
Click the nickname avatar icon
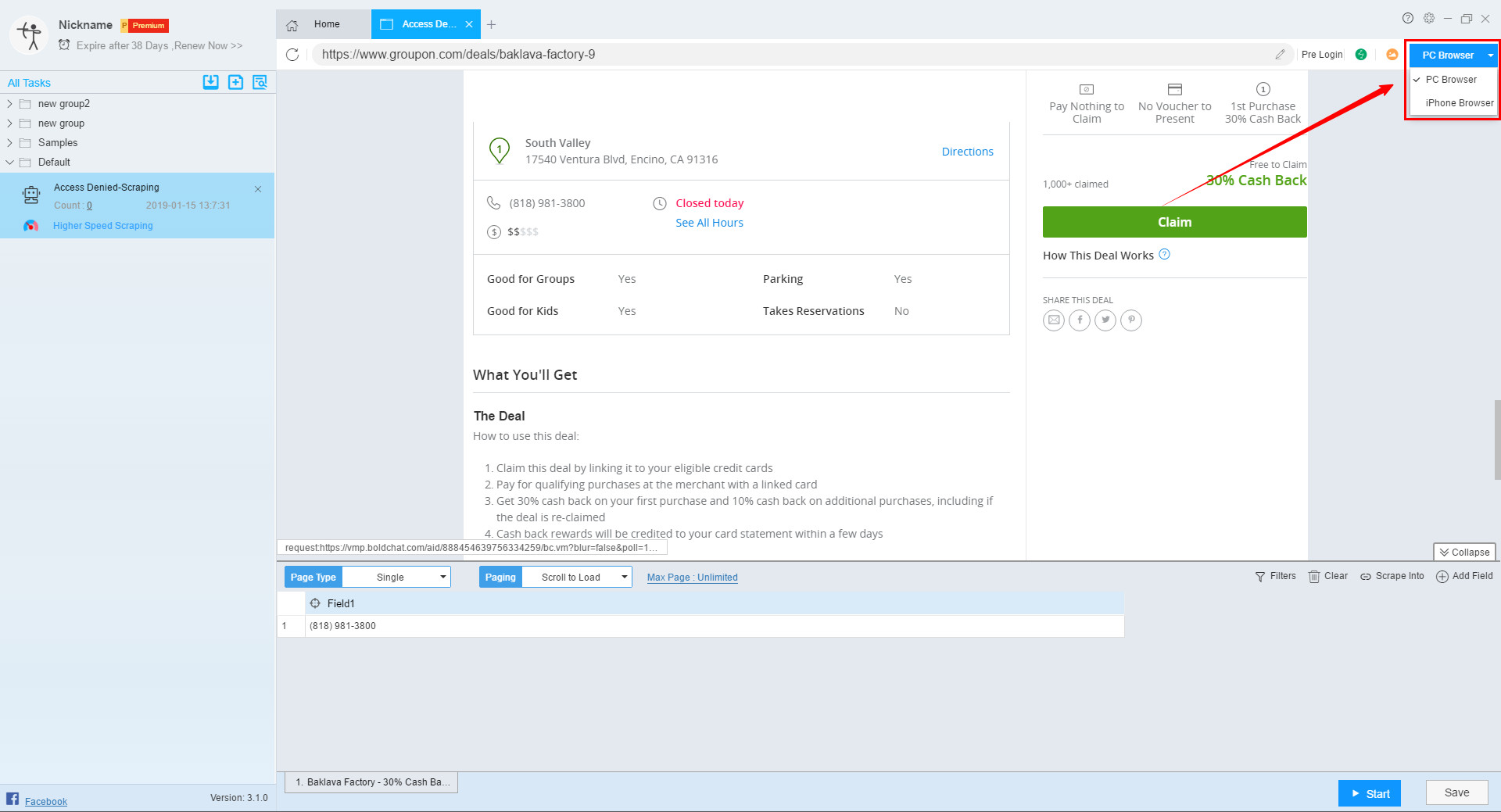(30, 35)
